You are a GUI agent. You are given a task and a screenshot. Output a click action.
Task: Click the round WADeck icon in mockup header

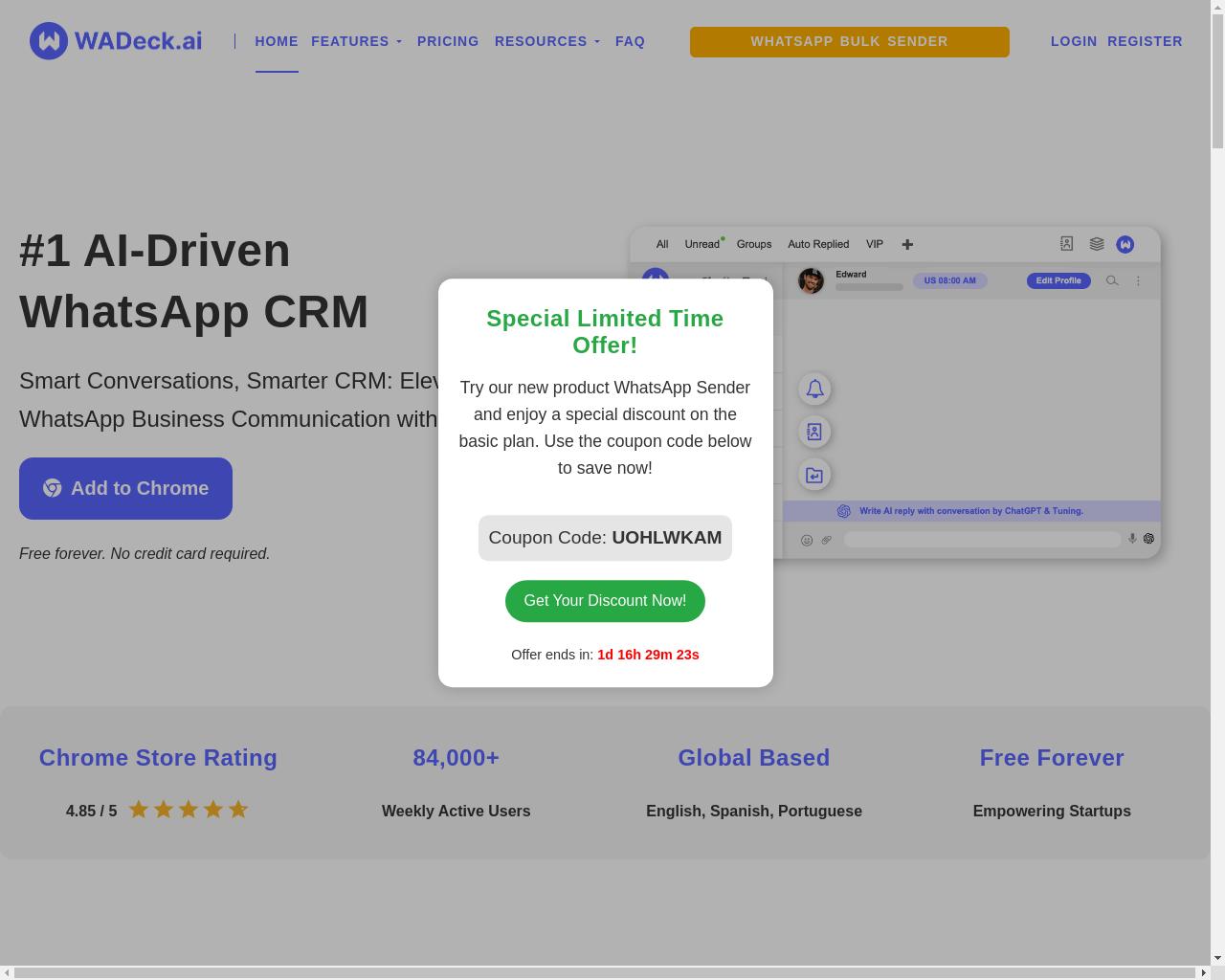coord(1125,244)
